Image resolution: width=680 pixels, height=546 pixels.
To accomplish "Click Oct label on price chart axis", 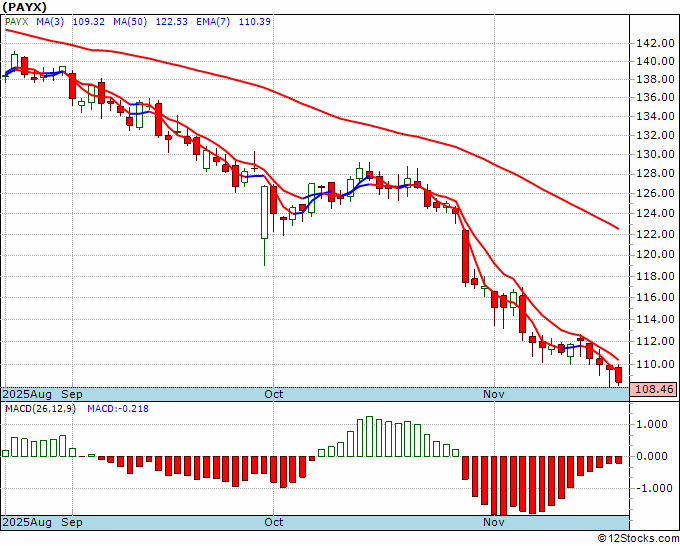I will tap(274, 394).
